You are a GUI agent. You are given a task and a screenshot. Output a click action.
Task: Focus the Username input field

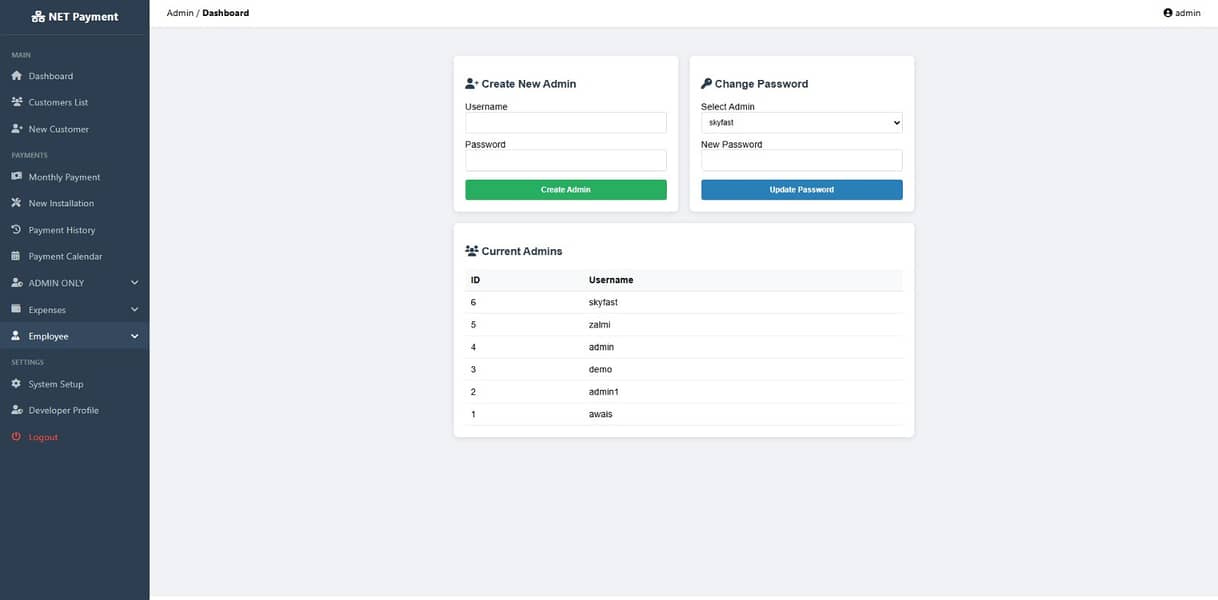[566, 123]
